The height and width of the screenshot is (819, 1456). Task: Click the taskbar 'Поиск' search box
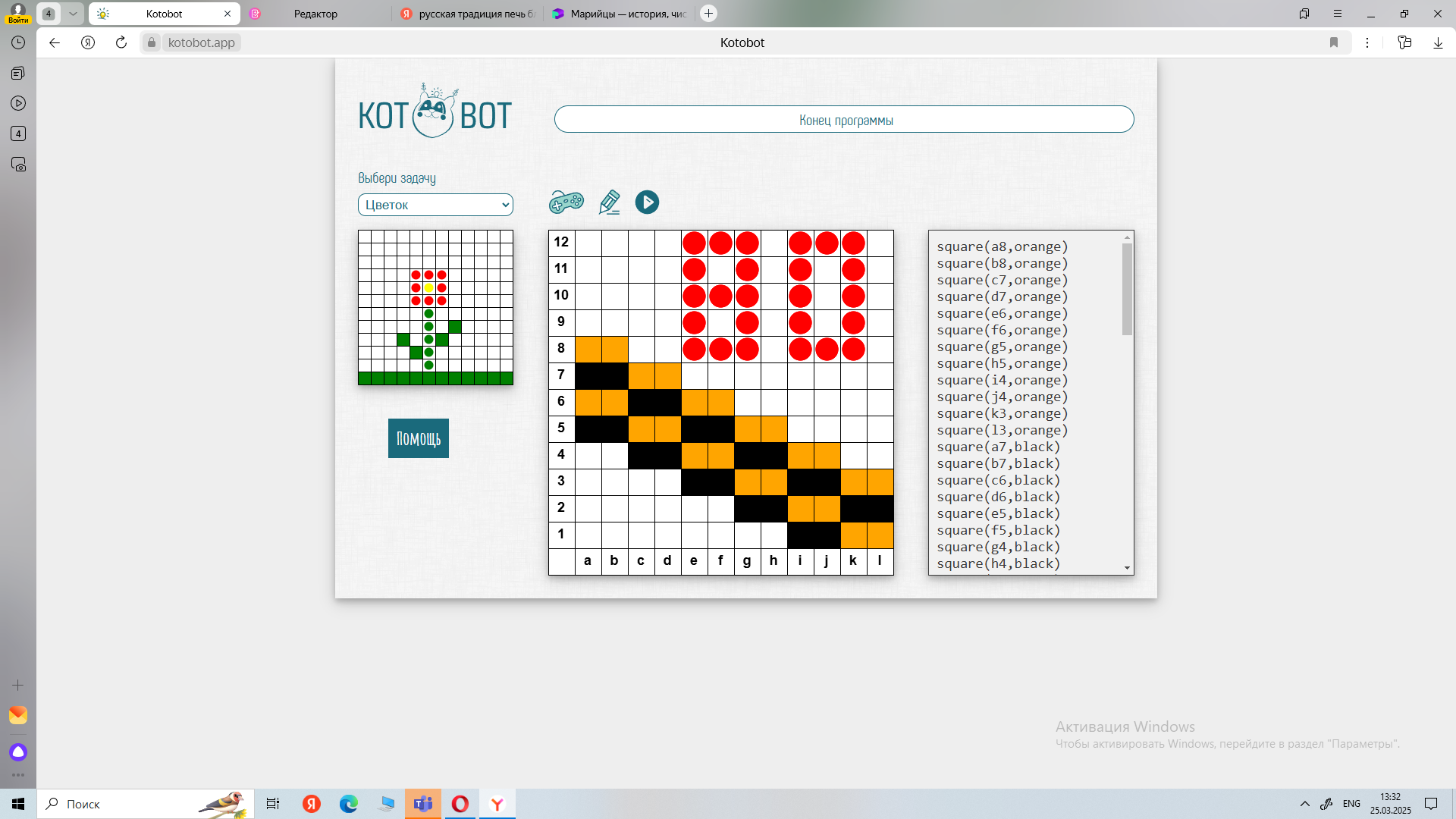point(146,804)
